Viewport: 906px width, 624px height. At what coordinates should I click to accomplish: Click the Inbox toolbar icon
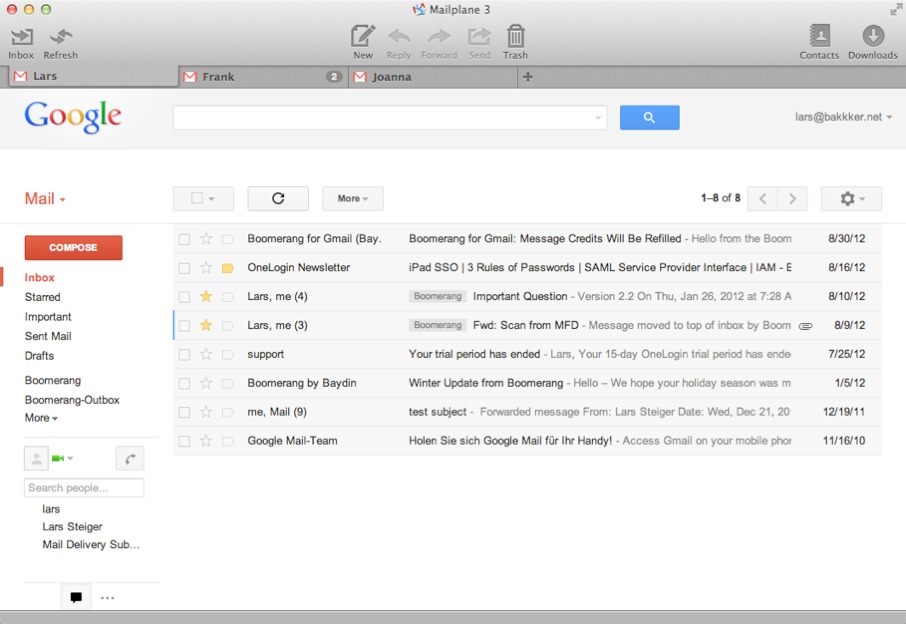21,37
